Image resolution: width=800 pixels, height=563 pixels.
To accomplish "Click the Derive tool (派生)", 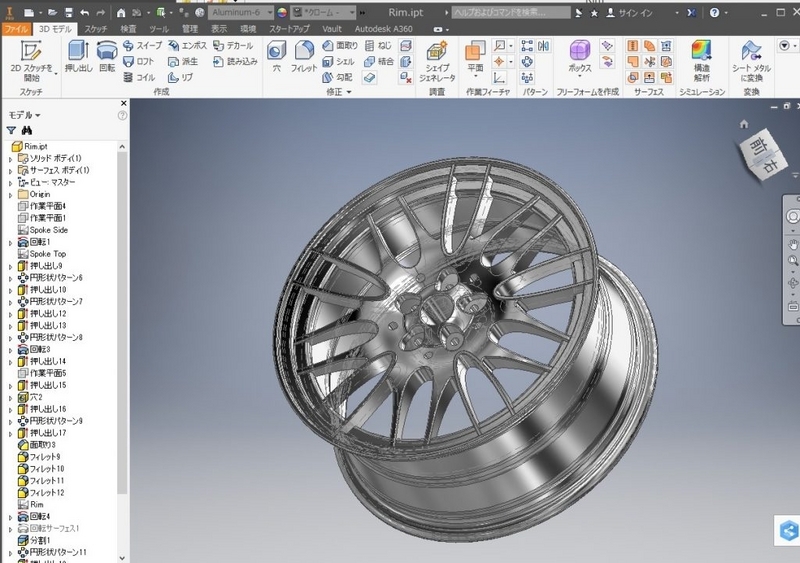I will pyautogui.click(x=183, y=61).
